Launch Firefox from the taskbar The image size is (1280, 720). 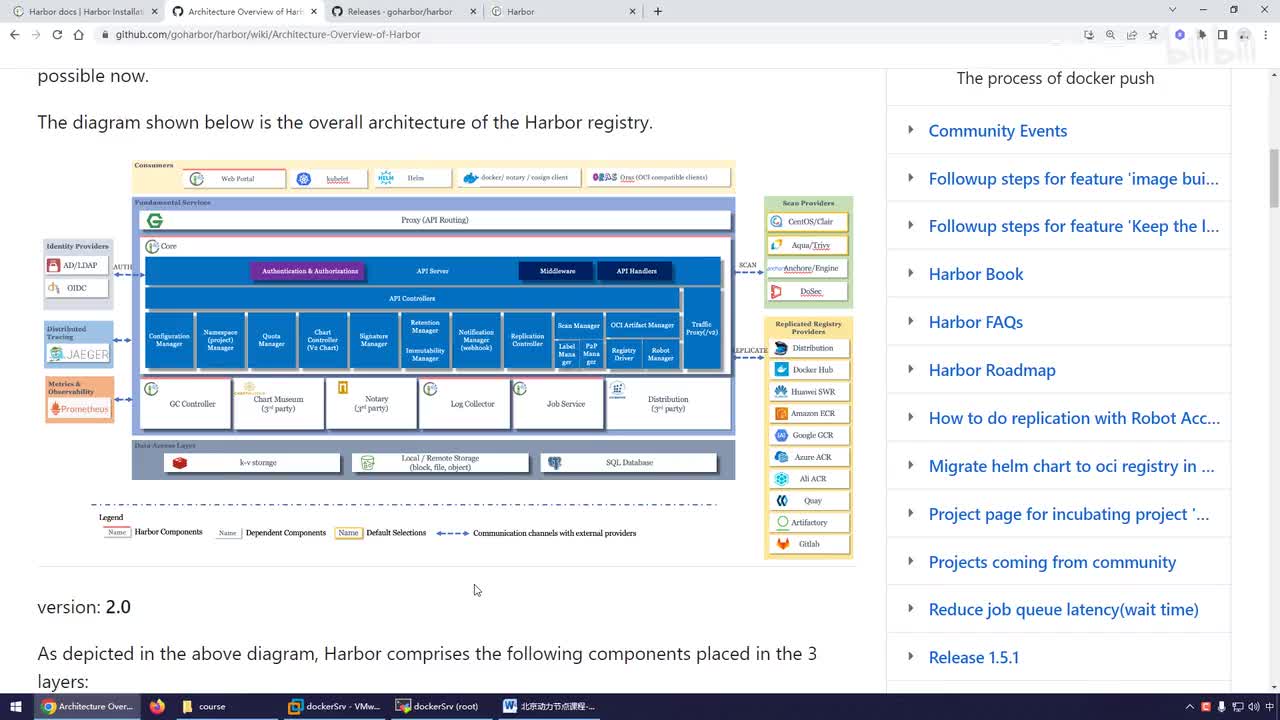click(157, 706)
